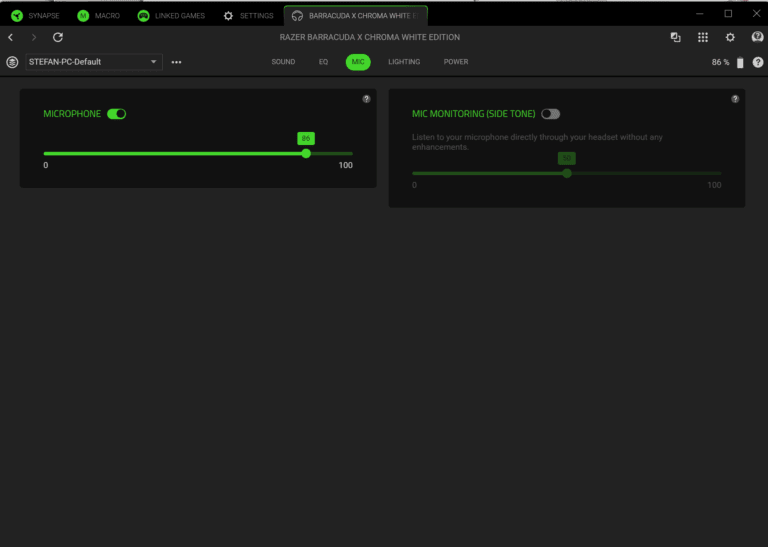
Task: Click the mic monitoring slider handle
Action: coord(567,173)
